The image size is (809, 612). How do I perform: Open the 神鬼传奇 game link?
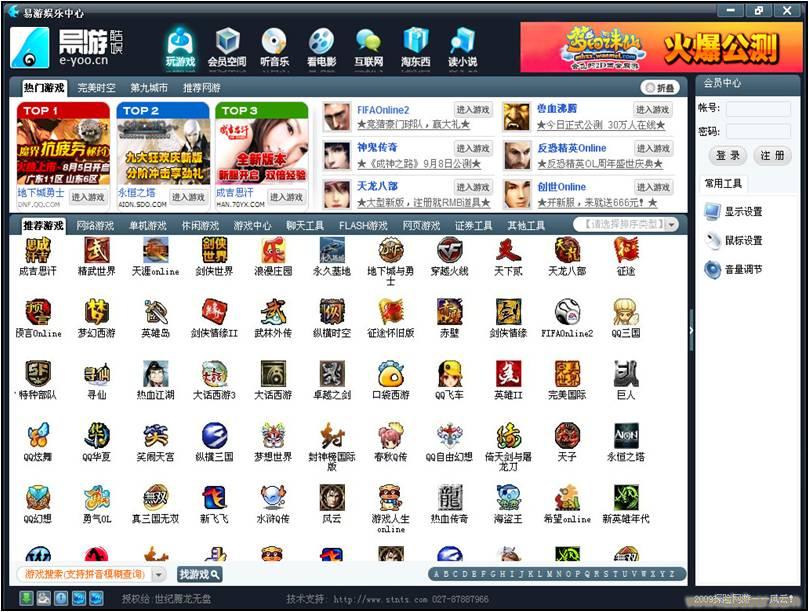pos(377,147)
